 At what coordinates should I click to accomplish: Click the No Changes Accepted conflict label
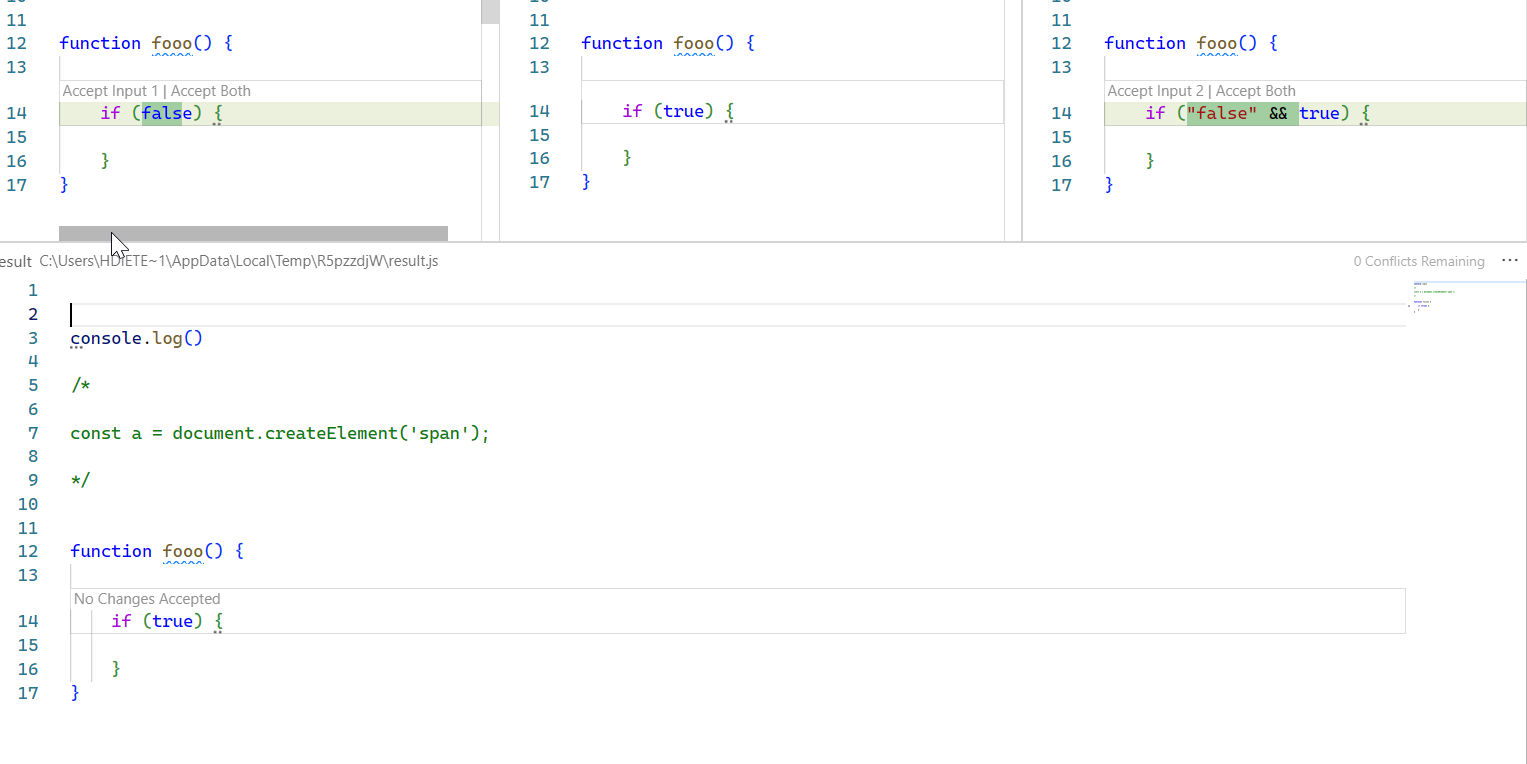tap(146, 598)
